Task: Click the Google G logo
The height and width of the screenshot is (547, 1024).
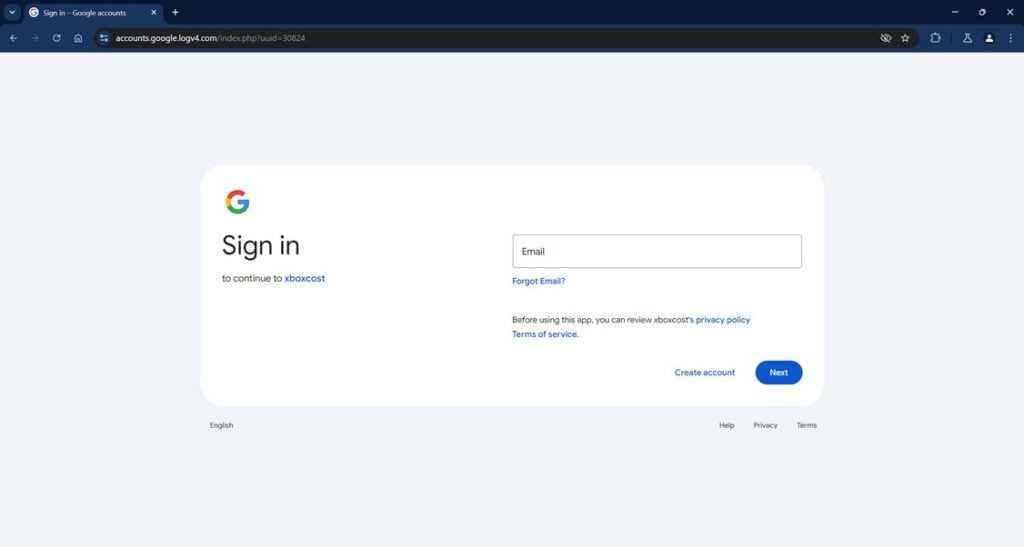Action: (238, 202)
